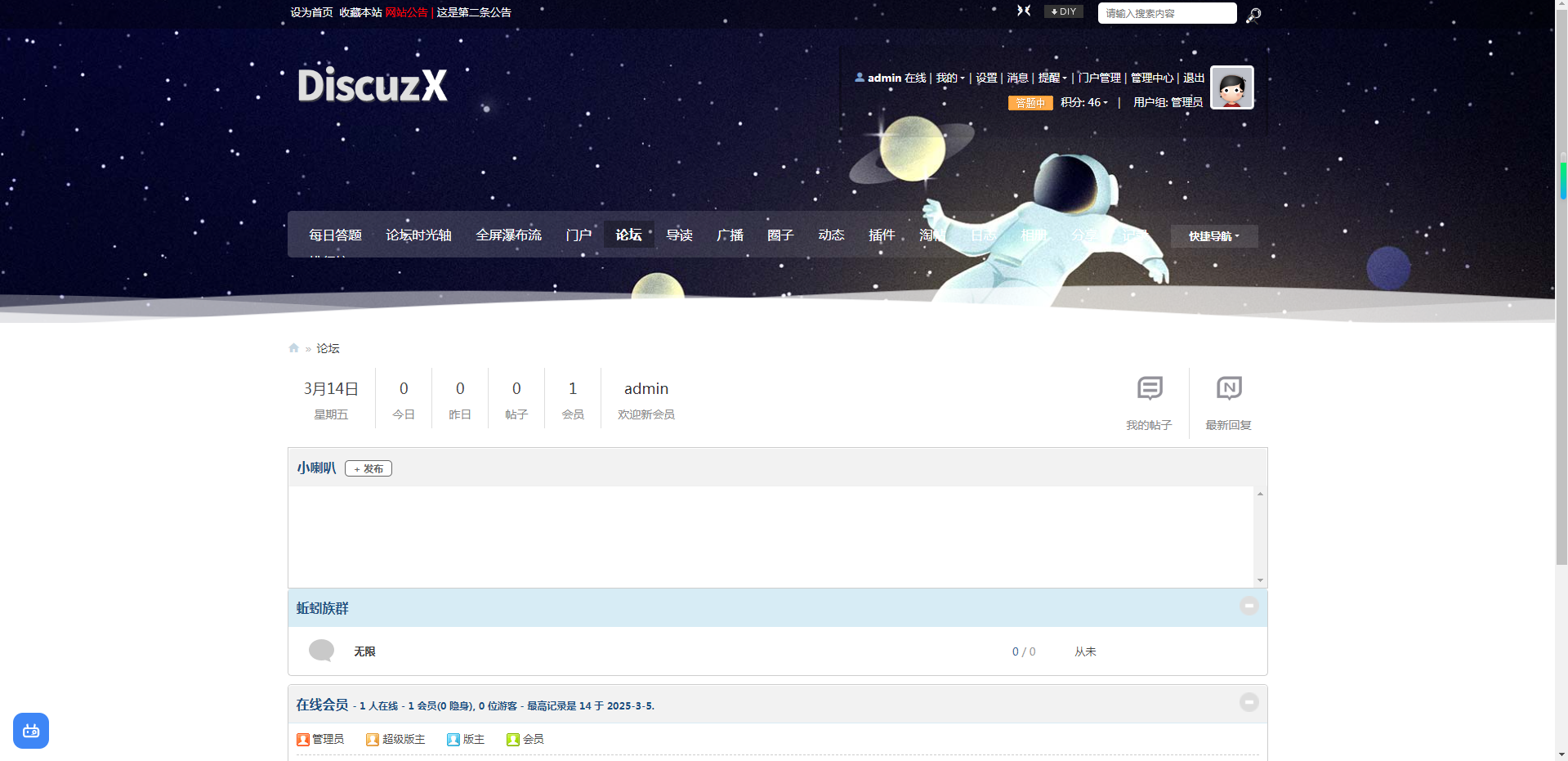The image size is (1568, 761).
Task: Collapse the 在线会员 online members section
Action: point(1249,703)
